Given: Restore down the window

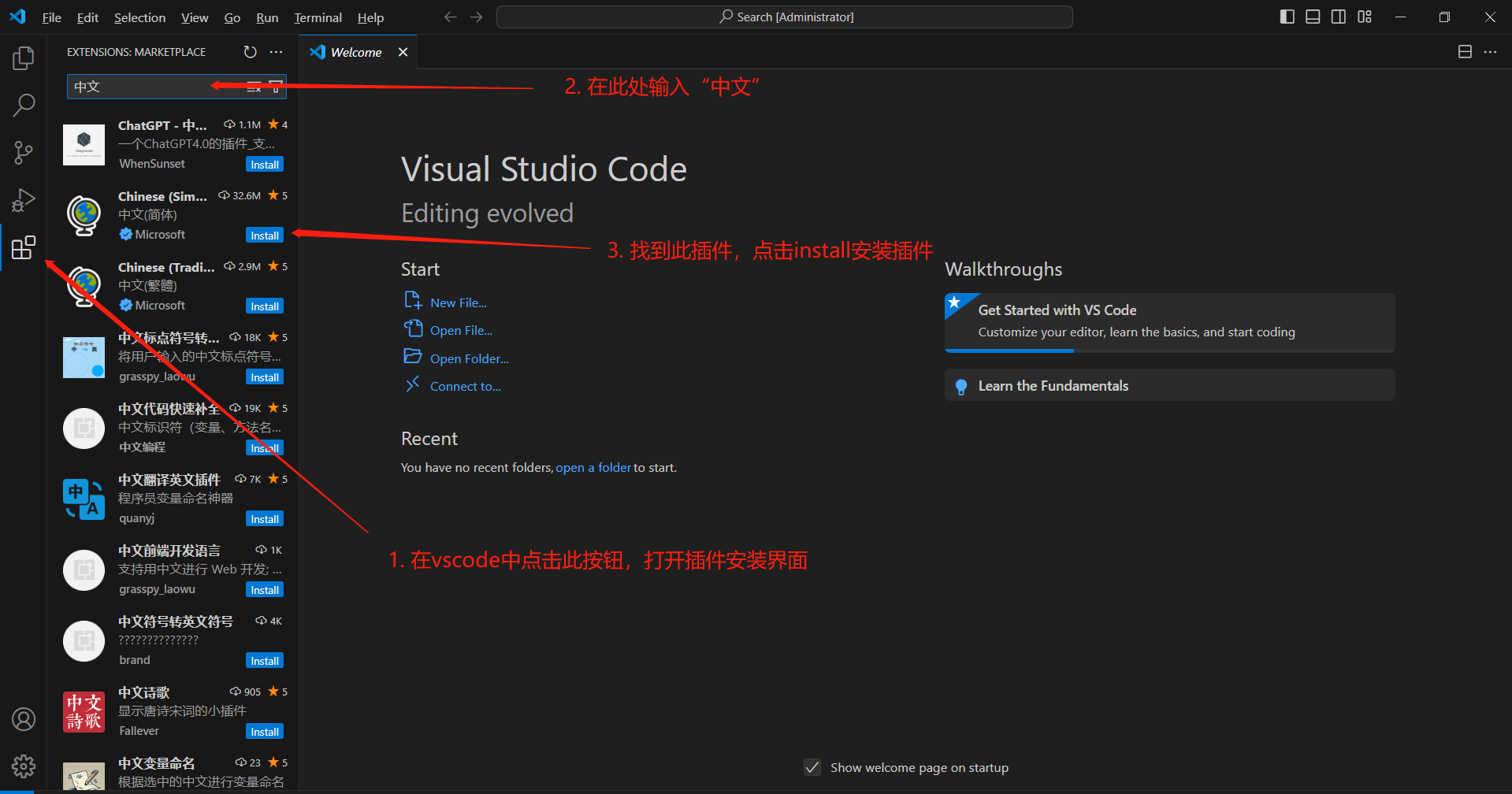Looking at the screenshot, I should (x=1444, y=17).
